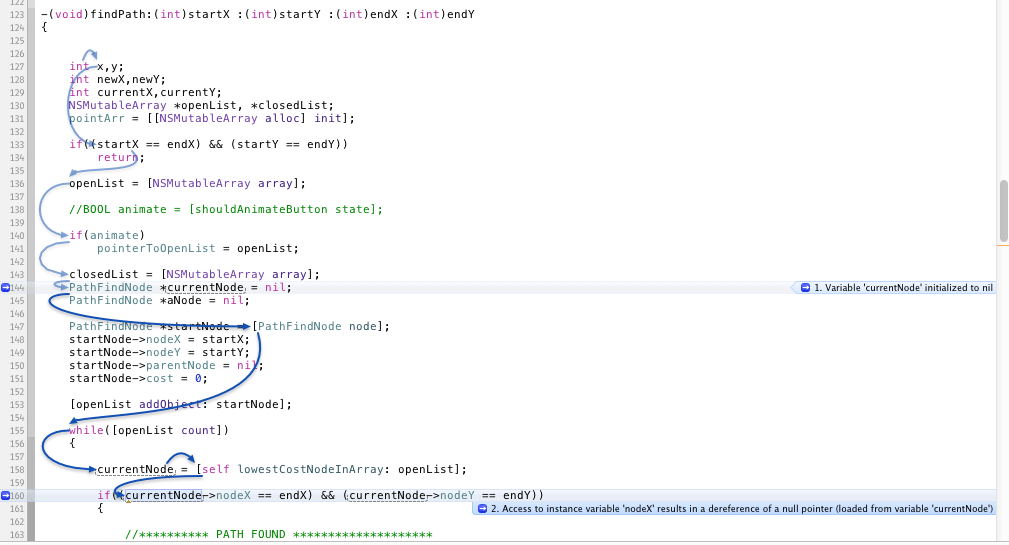Click the orange issue marker in the scrollbar
The height and width of the screenshot is (545, 1009).
click(1003, 245)
